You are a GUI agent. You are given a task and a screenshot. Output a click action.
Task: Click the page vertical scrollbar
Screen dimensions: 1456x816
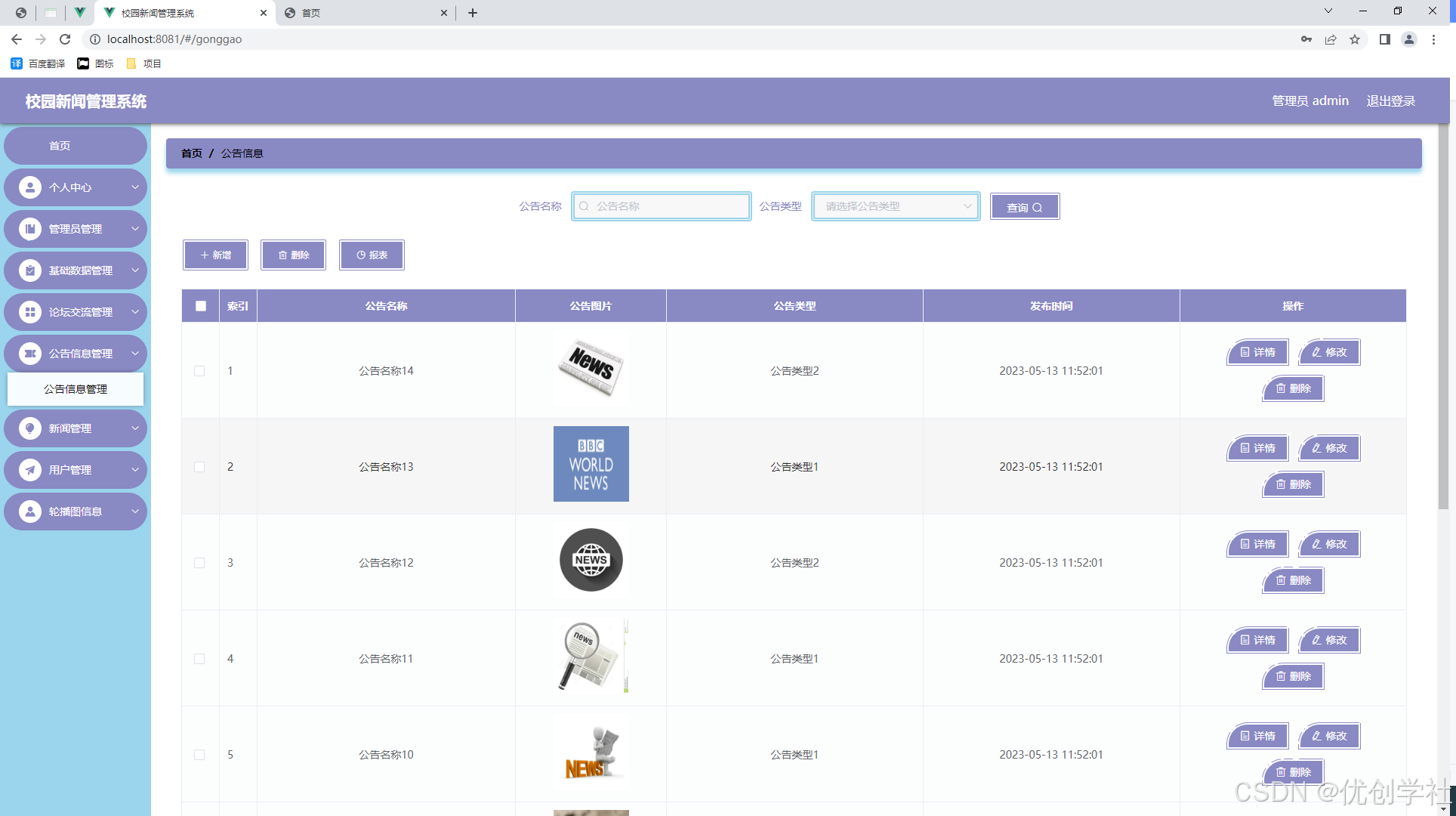(x=1443, y=317)
